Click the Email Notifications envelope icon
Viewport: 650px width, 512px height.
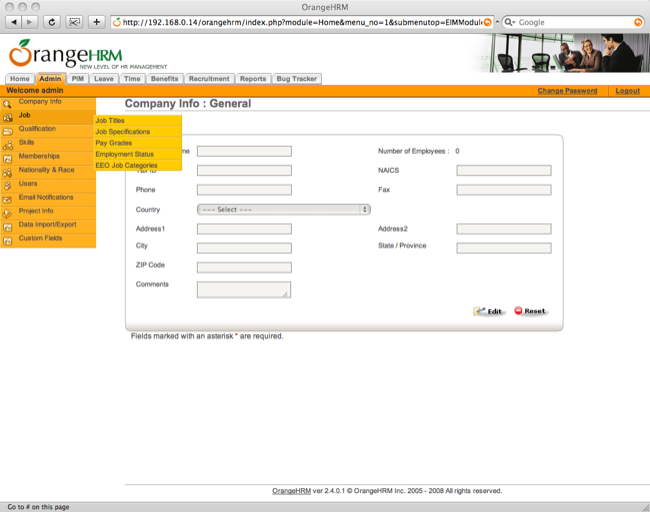click(x=7, y=200)
